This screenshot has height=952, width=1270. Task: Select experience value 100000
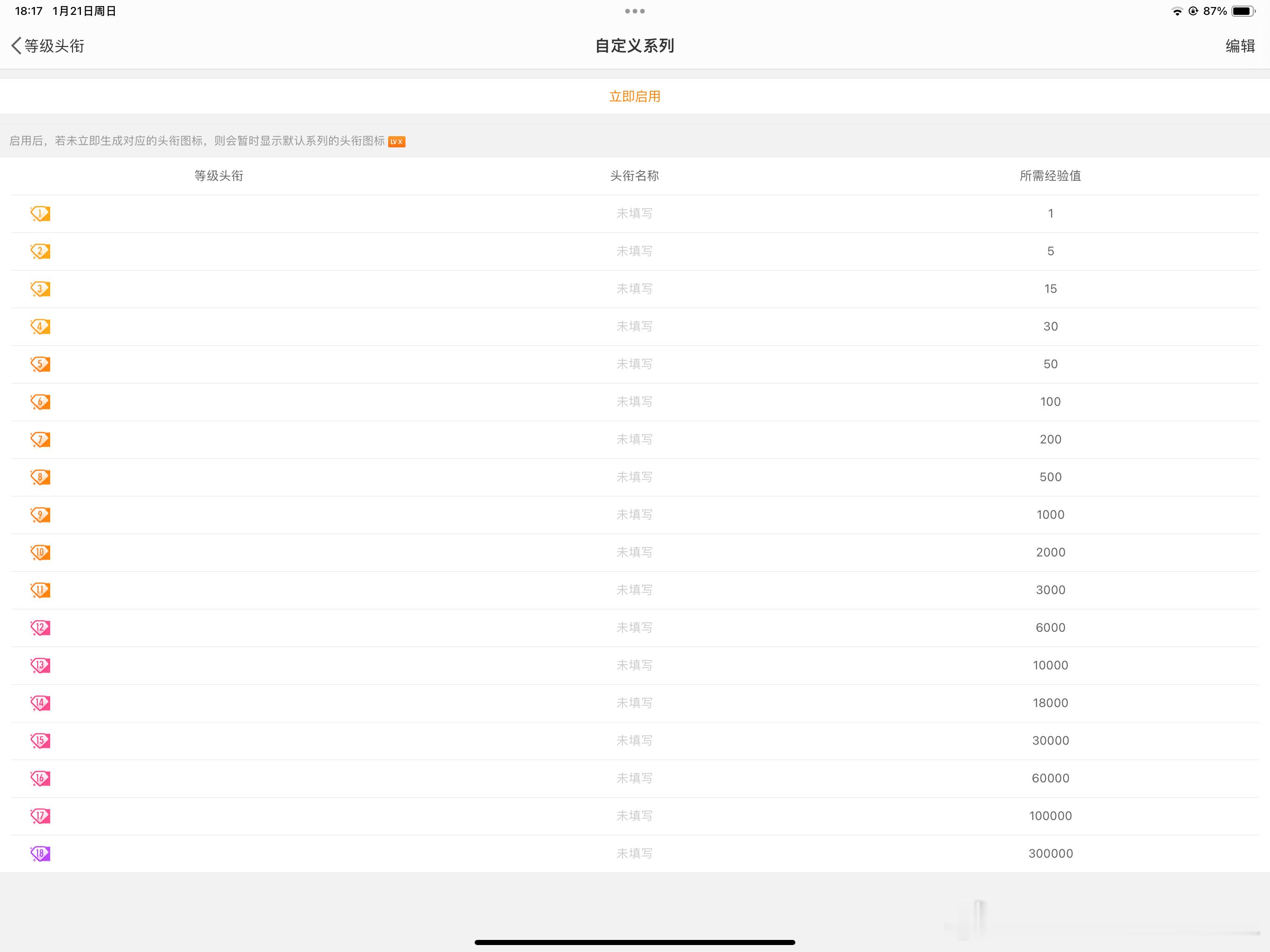click(x=1050, y=816)
